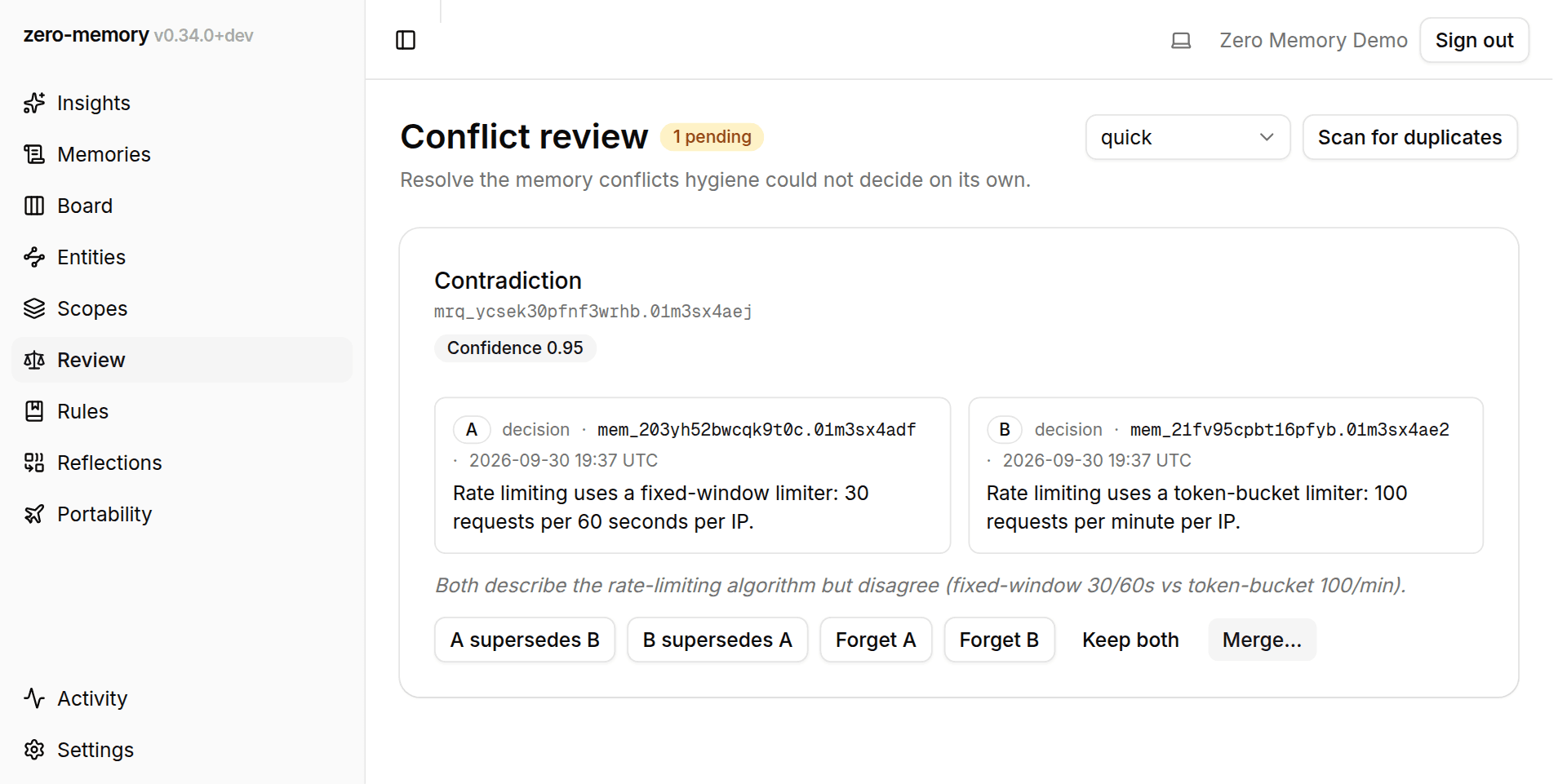Click the token-bucket limiter memory text

pos(1196,507)
